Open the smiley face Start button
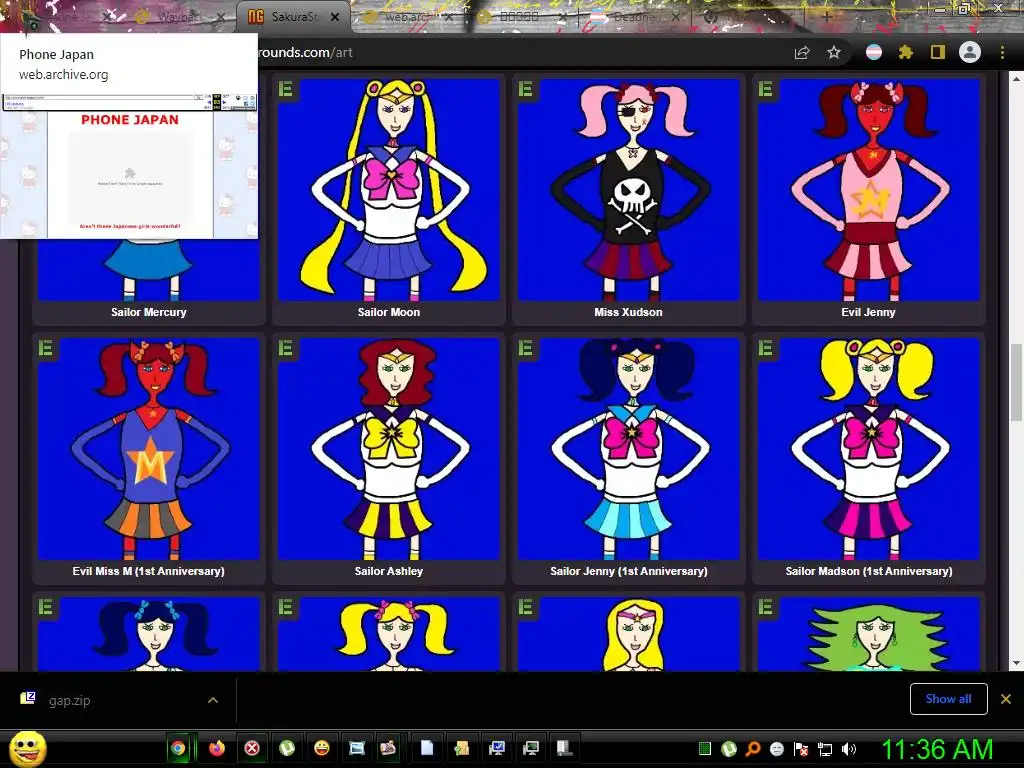1024x768 pixels. [27, 749]
